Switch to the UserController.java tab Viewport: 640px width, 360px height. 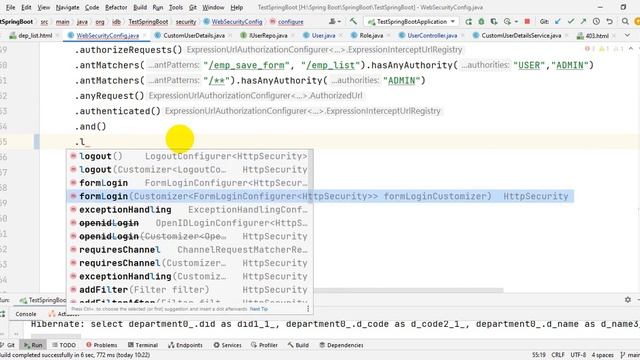[432, 36]
